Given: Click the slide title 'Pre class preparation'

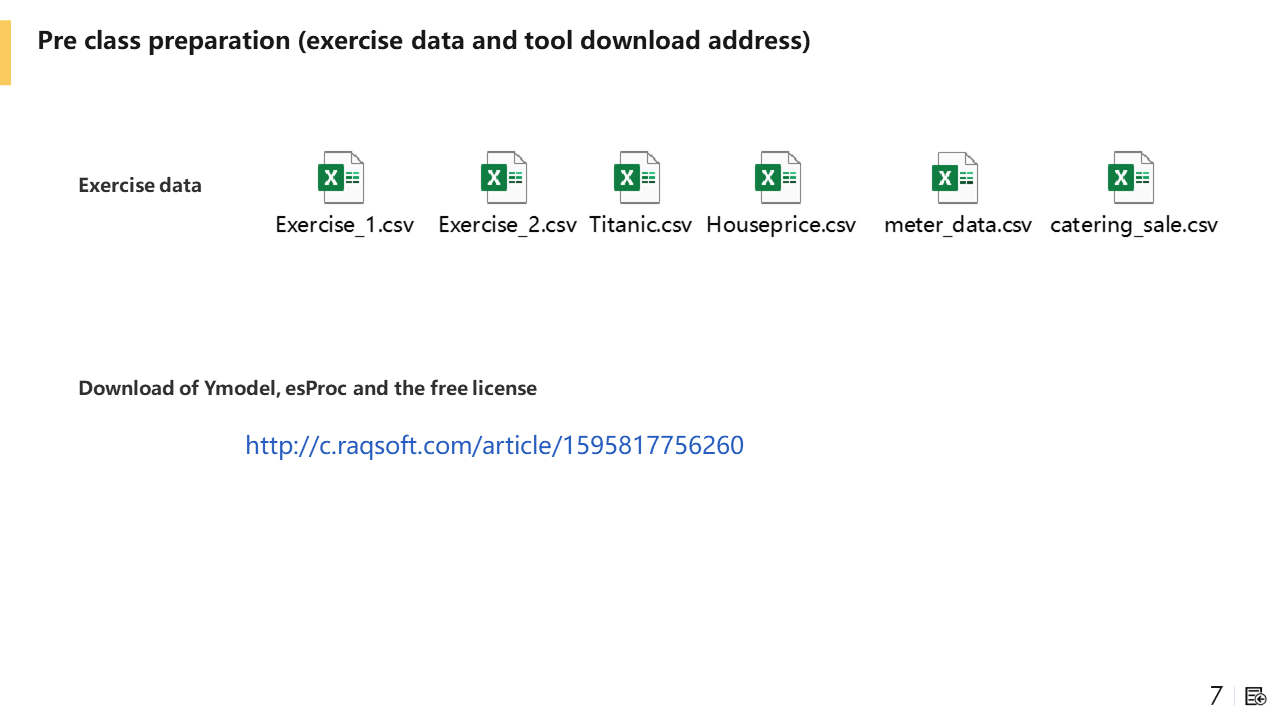Looking at the screenshot, I should pos(423,41).
